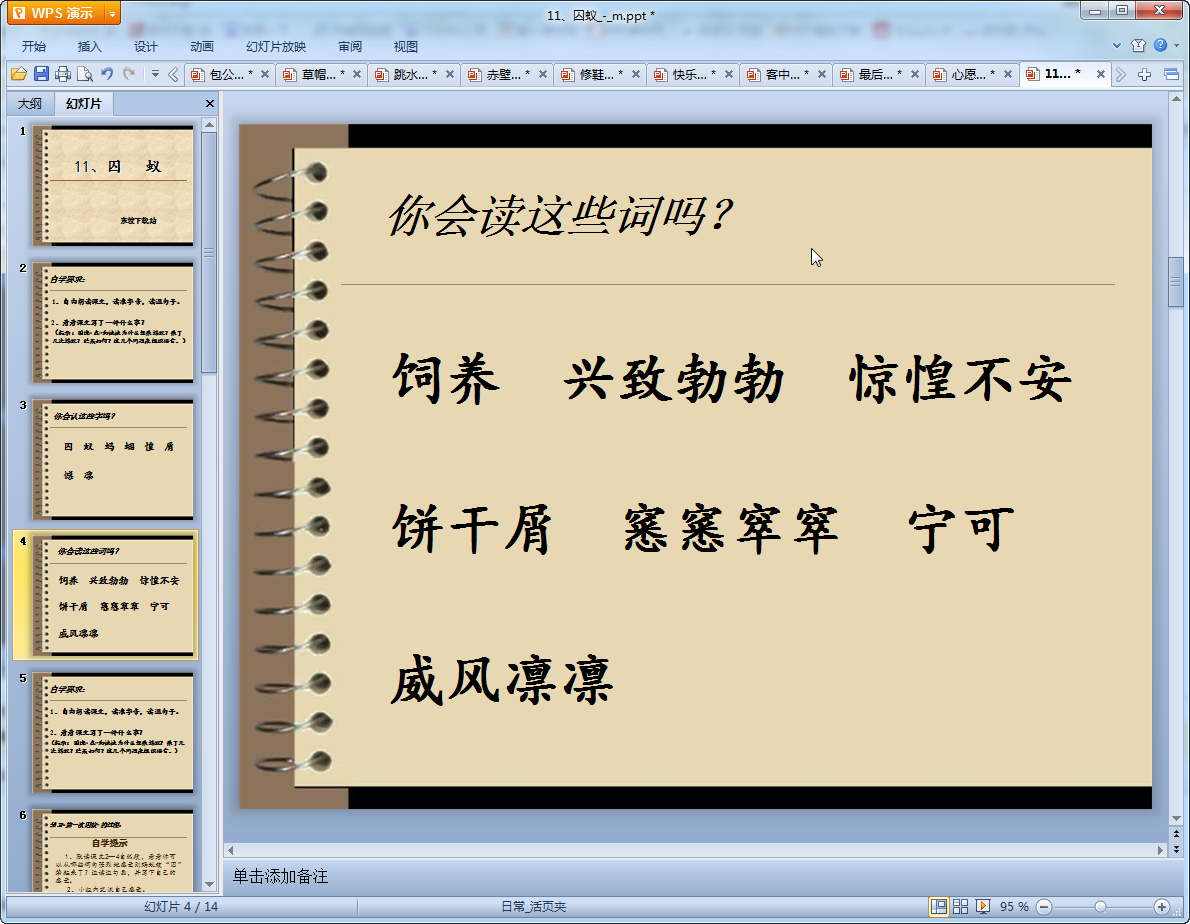Image resolution: width=1190 pixels, height=924 pixels.
Task: Collapse the ribbon with the chevron near help
Action: pos(1117,46)
